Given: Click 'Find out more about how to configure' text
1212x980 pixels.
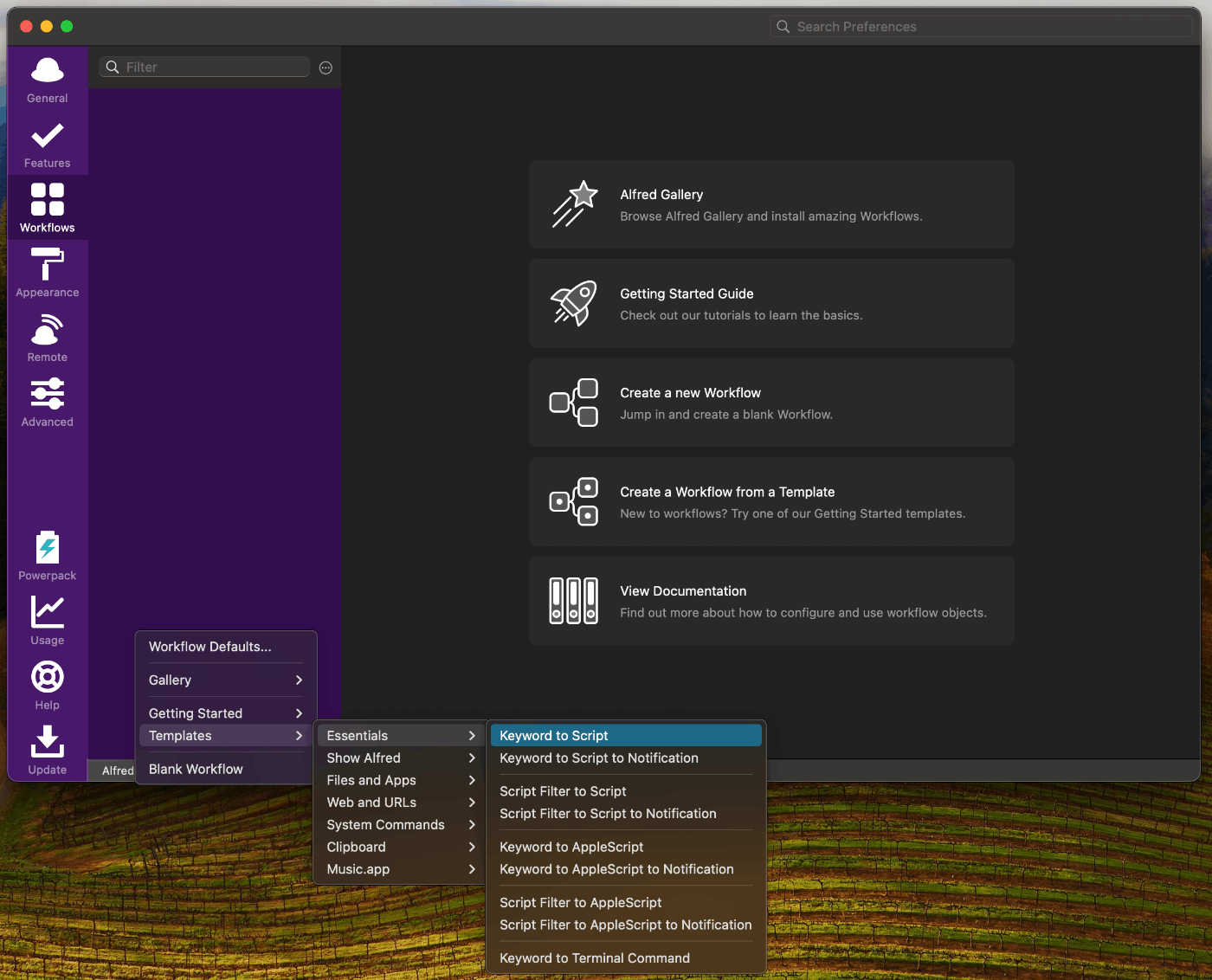Looking at the screenshot, I should 803,613.
